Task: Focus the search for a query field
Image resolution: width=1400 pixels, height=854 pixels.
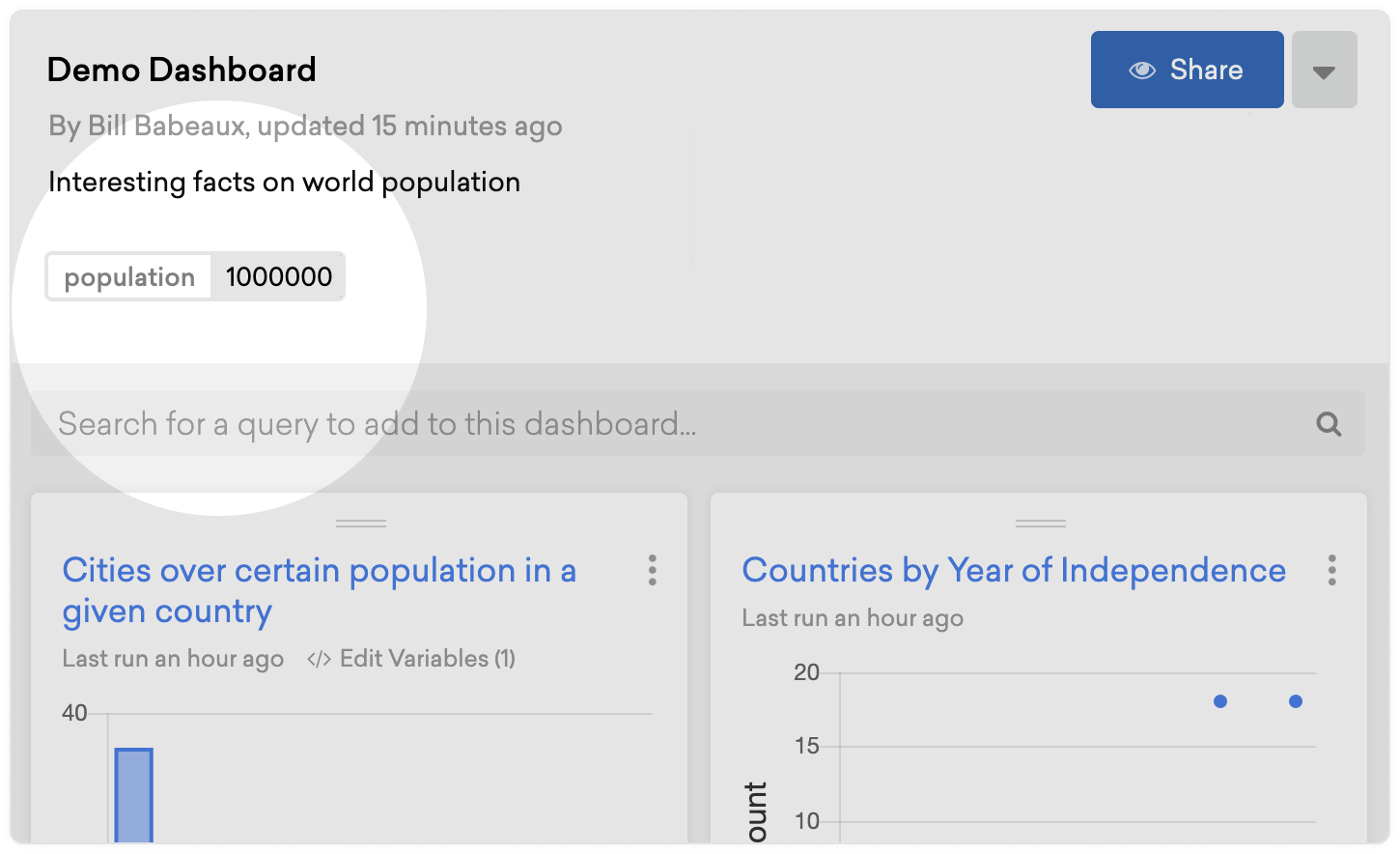Action: click(x=698, y=423)
